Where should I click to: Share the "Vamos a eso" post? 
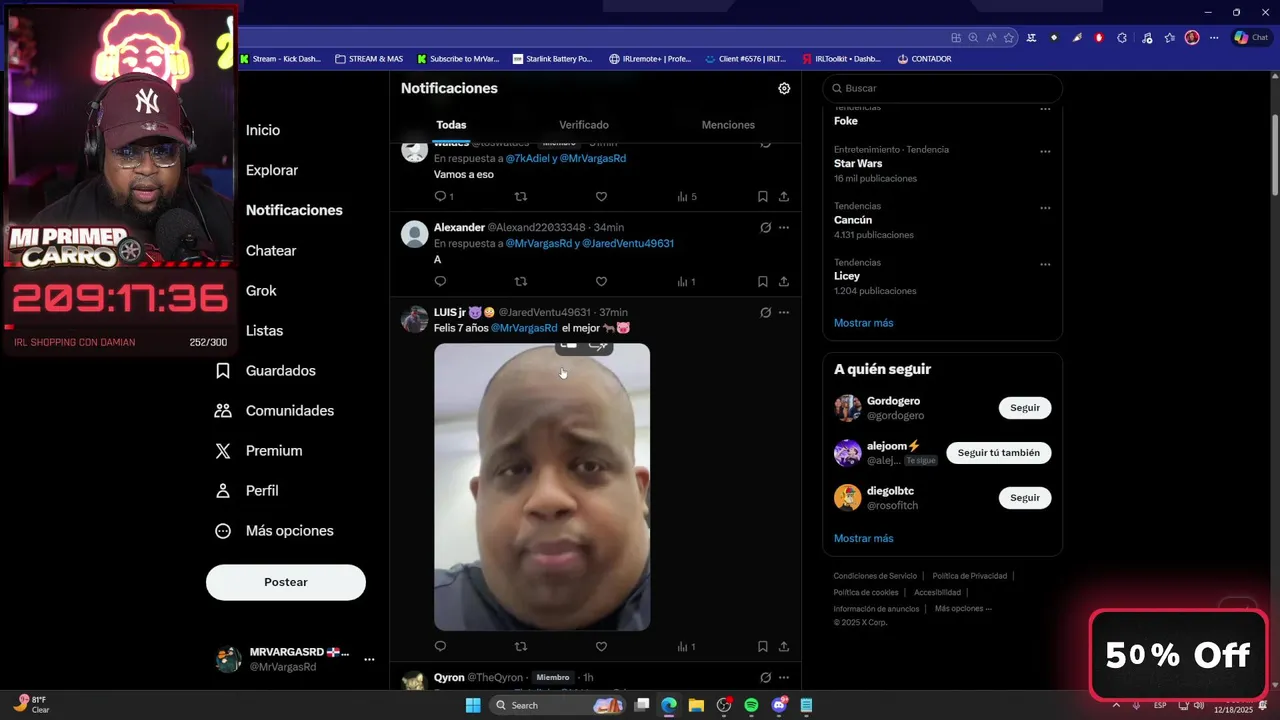pyautogui.click(x=784, y=197)
